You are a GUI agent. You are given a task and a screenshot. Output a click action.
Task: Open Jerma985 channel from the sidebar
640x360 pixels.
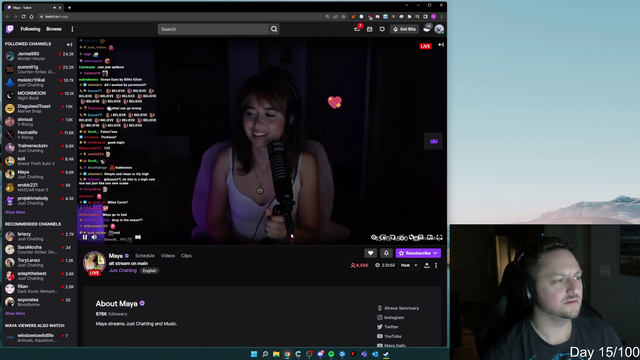coord(39,56)
